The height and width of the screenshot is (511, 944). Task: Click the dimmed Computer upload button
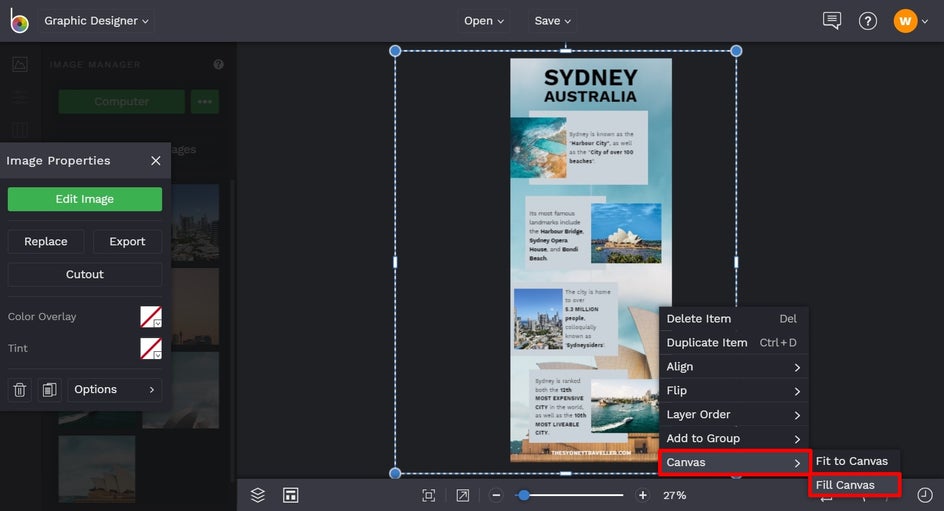pyautogui.click(x=122, y=102)
